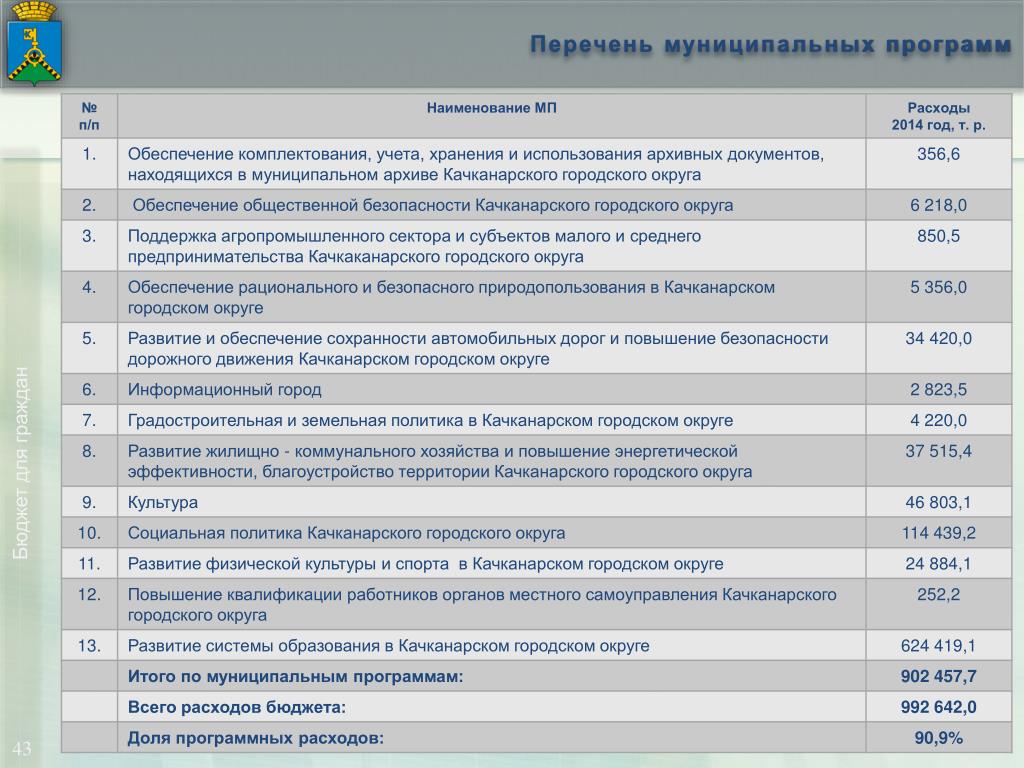Click row number '9.' in the table
Screen dimensions: 1024x768
(89, 502)
